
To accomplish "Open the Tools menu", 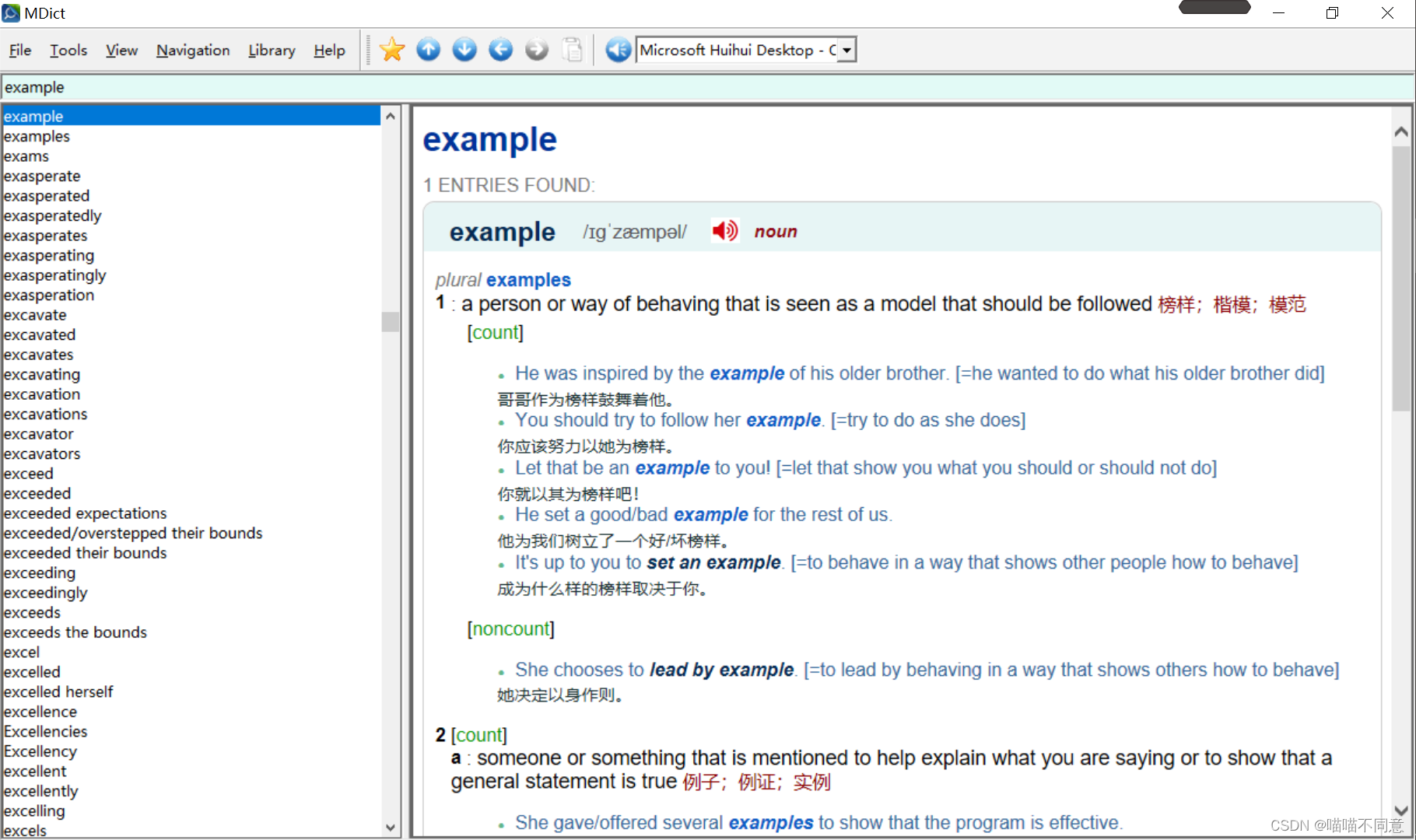I will tap(68, 51).
